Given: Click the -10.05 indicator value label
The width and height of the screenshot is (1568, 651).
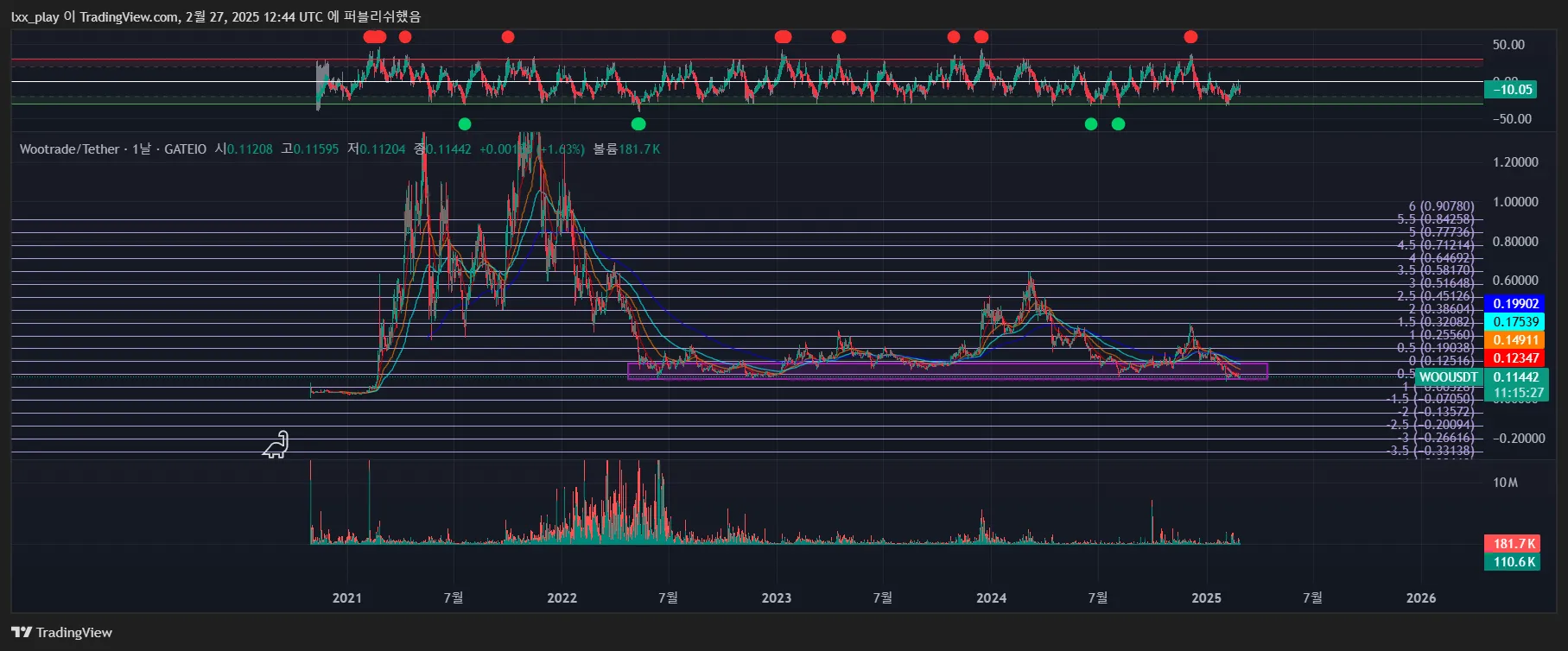Looking at the screenshot, I should [1510, 89].
